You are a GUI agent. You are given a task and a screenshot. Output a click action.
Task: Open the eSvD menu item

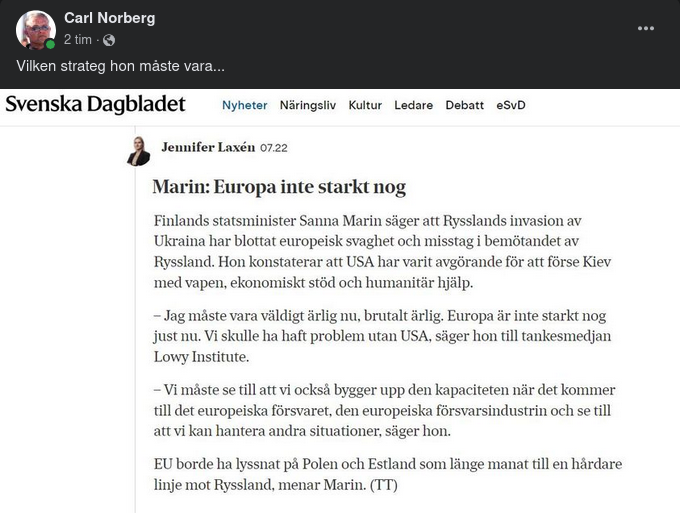point(511,105)
